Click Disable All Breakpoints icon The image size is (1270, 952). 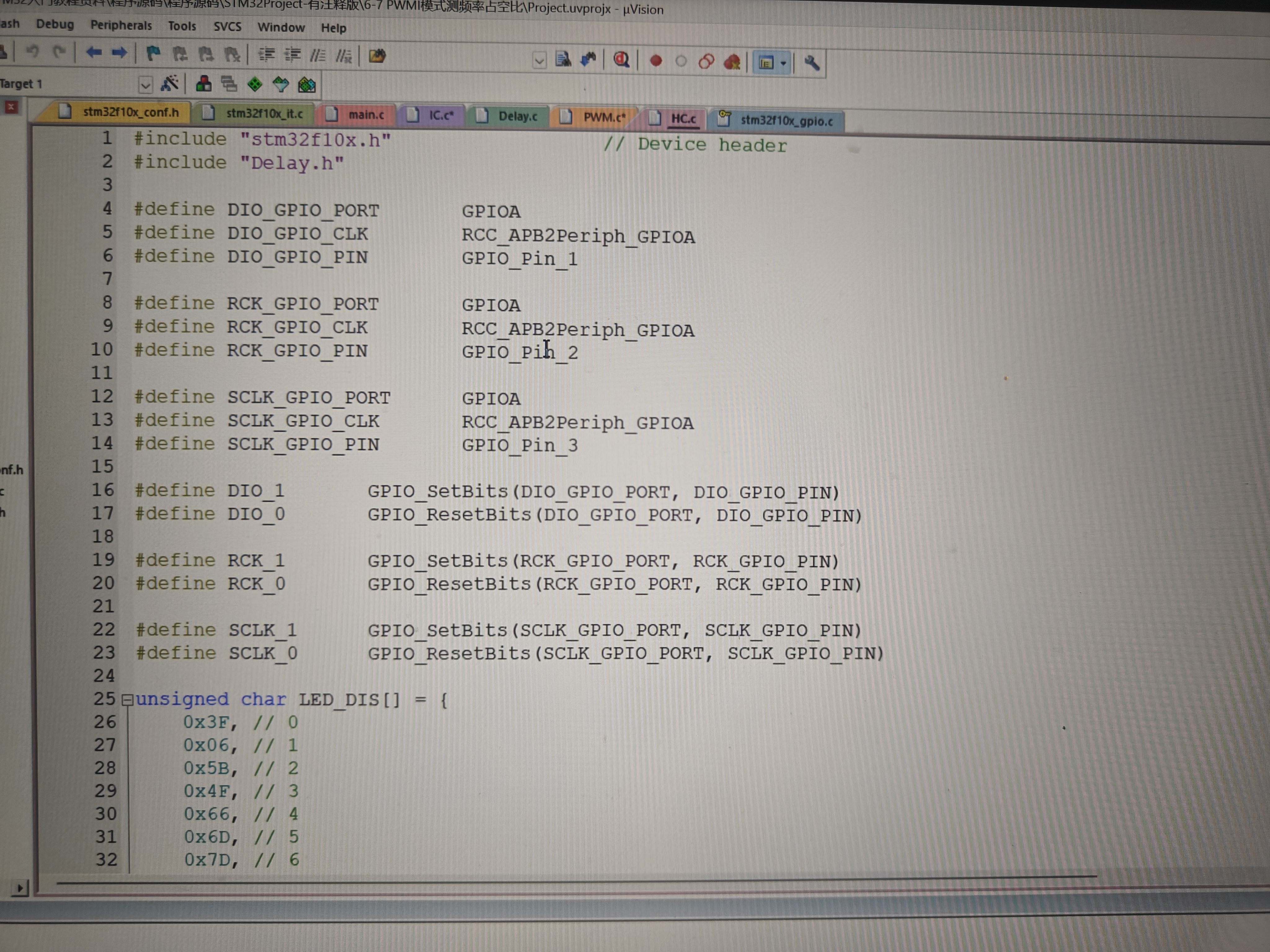tap(706, 61)
